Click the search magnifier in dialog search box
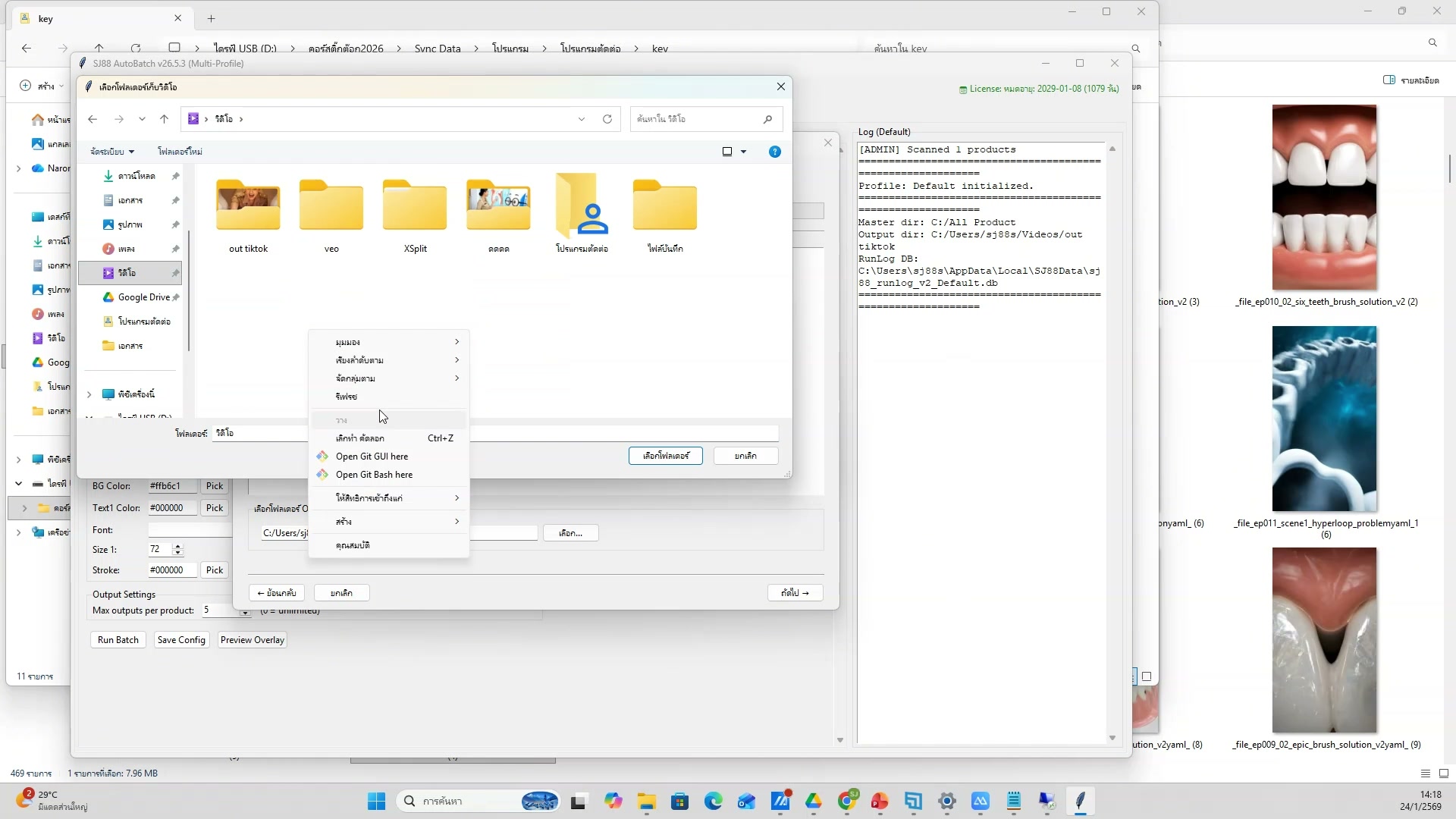 coord(767,119)
